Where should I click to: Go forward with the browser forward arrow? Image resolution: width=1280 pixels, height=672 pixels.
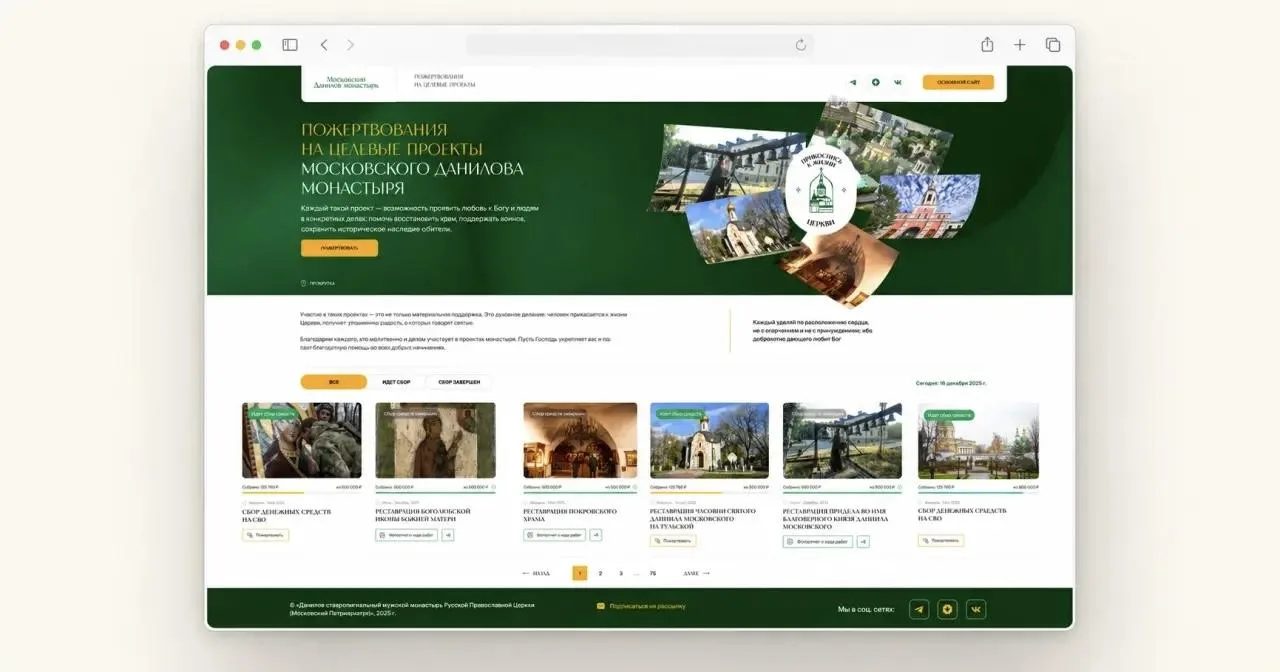point(350,45)
